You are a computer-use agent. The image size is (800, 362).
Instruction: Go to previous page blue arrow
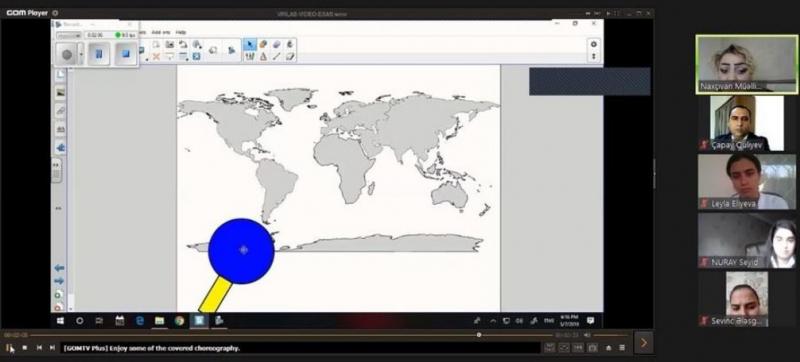(59, 268)
